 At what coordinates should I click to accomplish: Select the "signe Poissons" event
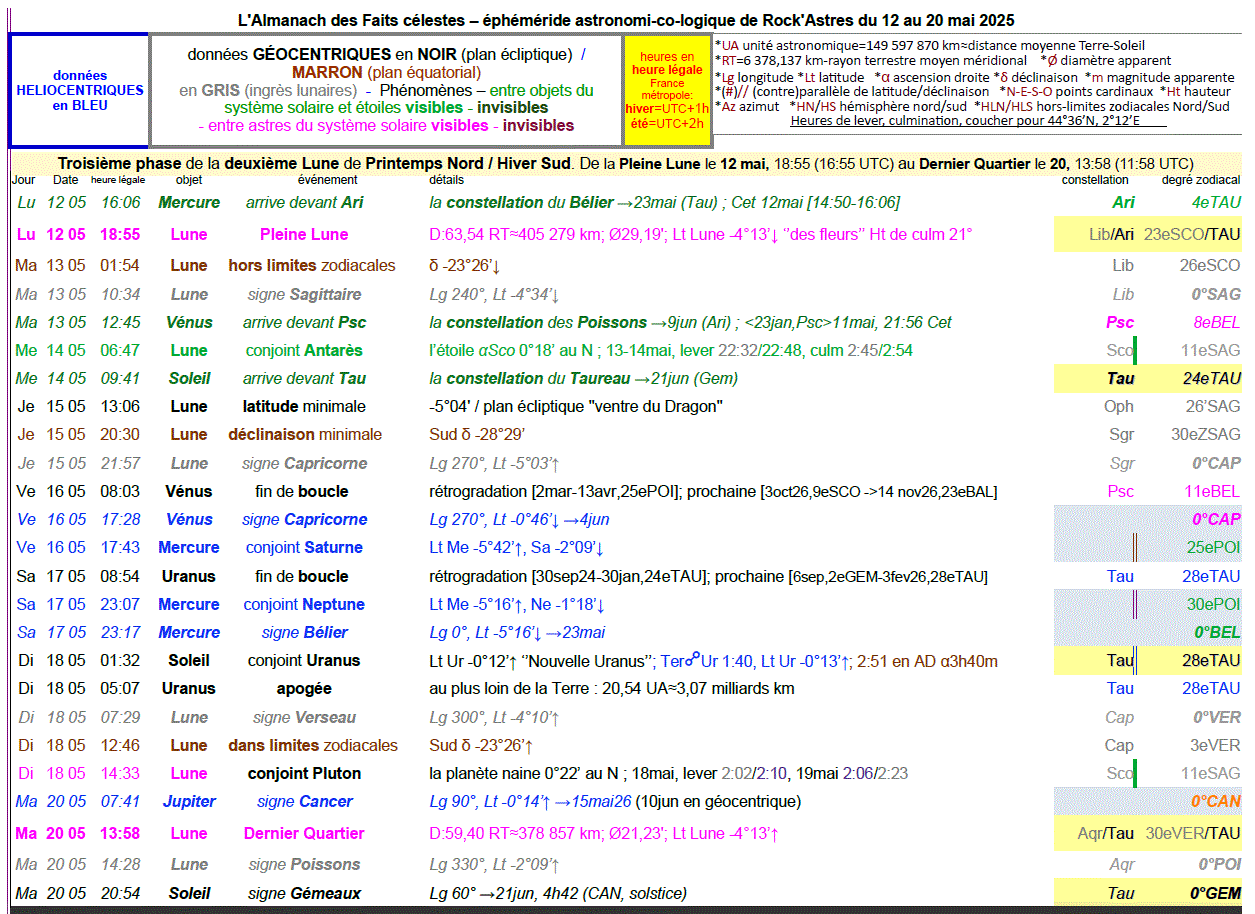point(304,864)
